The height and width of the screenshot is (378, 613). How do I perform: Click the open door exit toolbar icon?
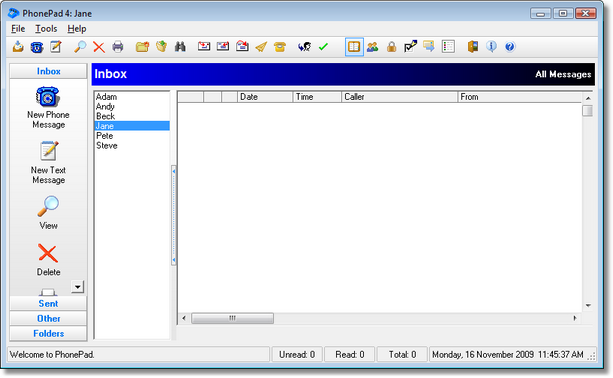[473, 47]
